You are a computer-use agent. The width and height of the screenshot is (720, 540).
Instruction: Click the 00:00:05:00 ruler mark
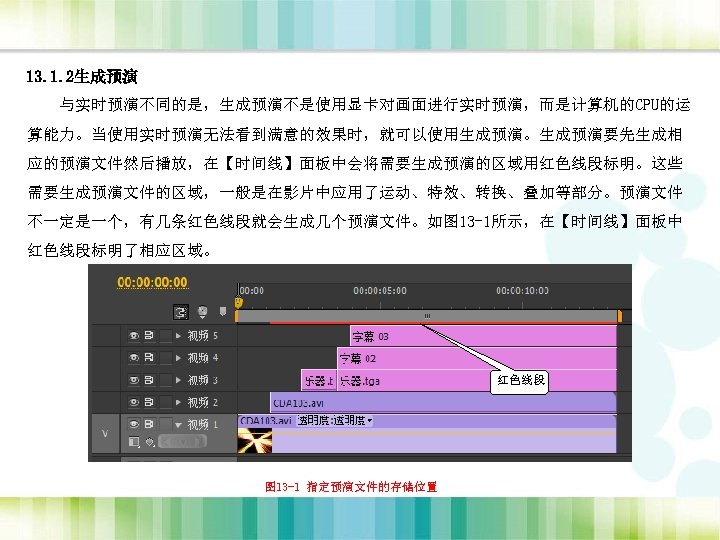point(380,291)
